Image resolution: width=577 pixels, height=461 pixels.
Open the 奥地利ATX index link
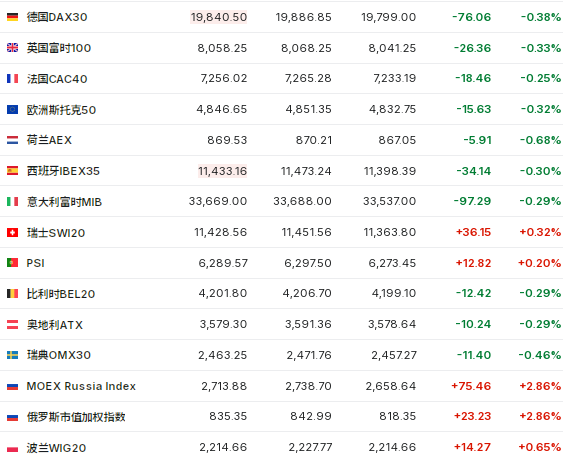click(55, 325)
